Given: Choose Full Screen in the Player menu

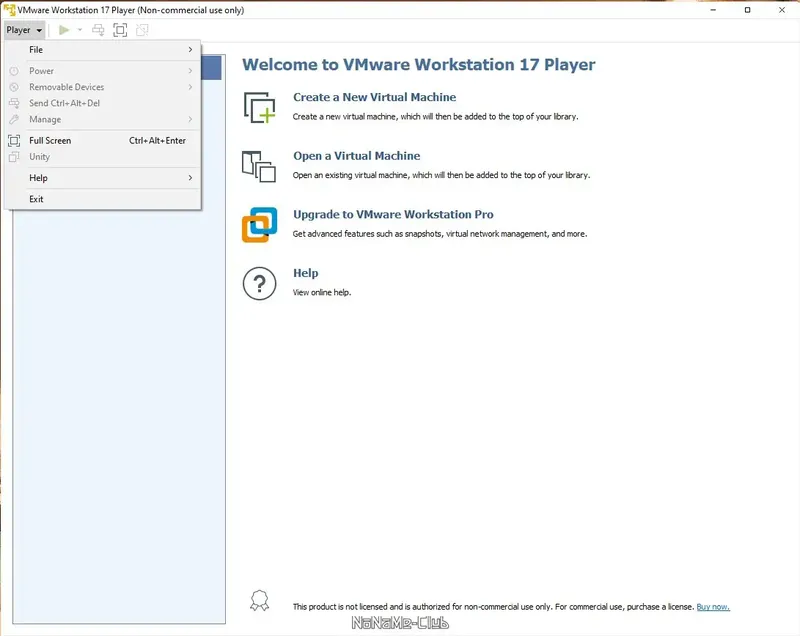Looking at the screenshot, I should 103,141.
